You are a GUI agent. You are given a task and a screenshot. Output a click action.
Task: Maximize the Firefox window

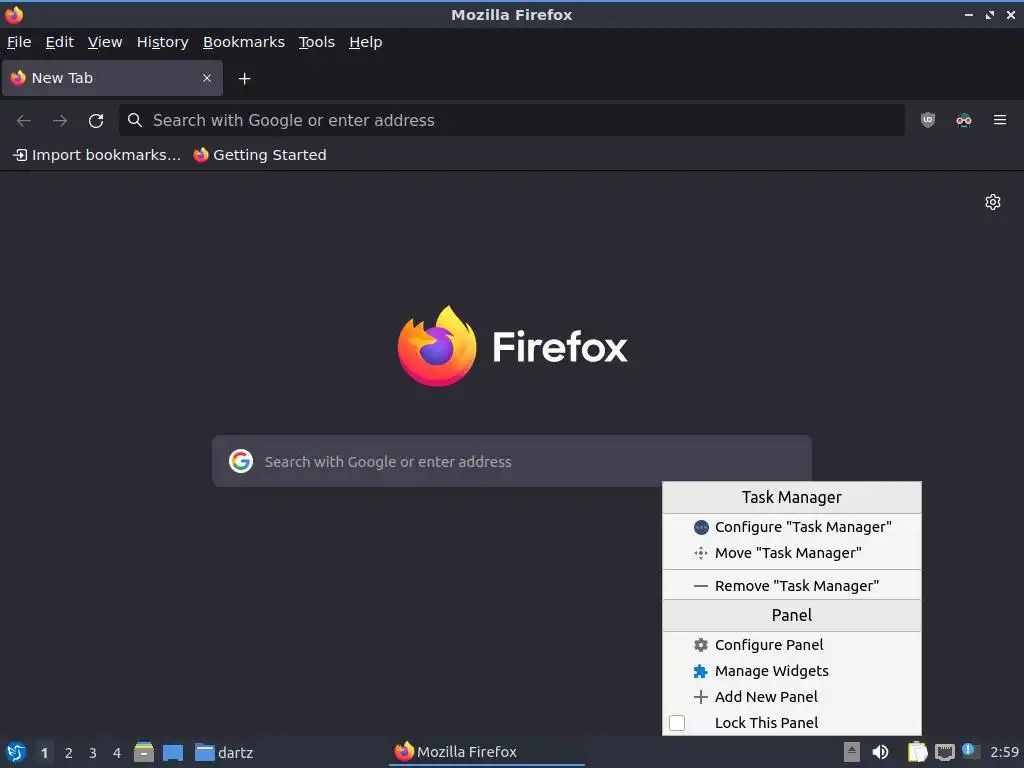[990, 14]
